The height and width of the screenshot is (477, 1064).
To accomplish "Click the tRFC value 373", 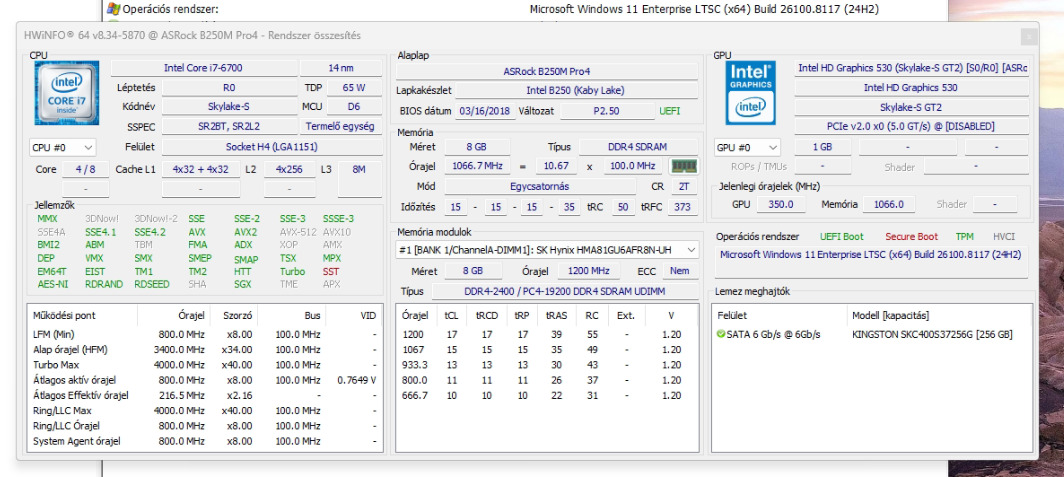I will [x=683, y=207].
